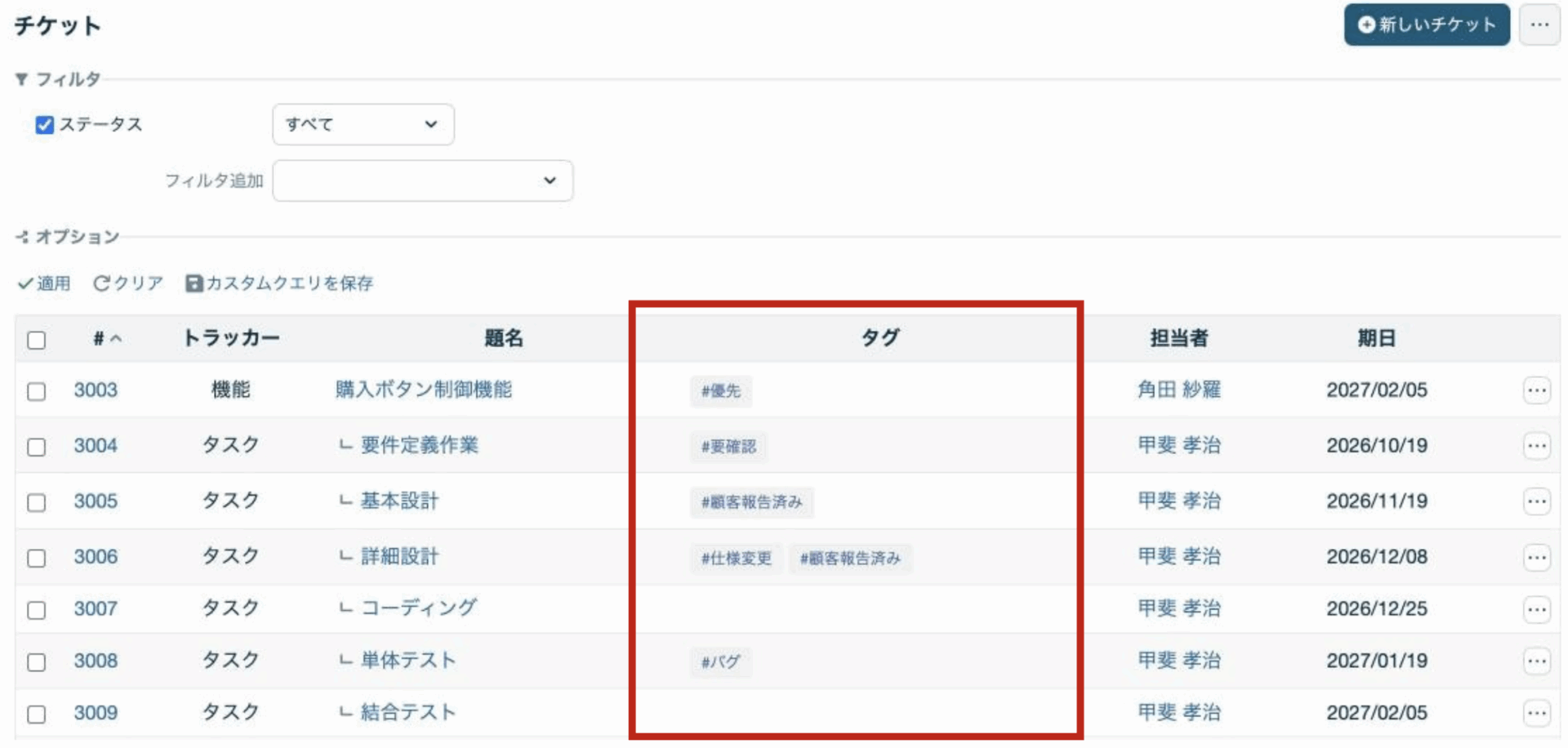Sort by 担当者 column header

coord(1178,338)
